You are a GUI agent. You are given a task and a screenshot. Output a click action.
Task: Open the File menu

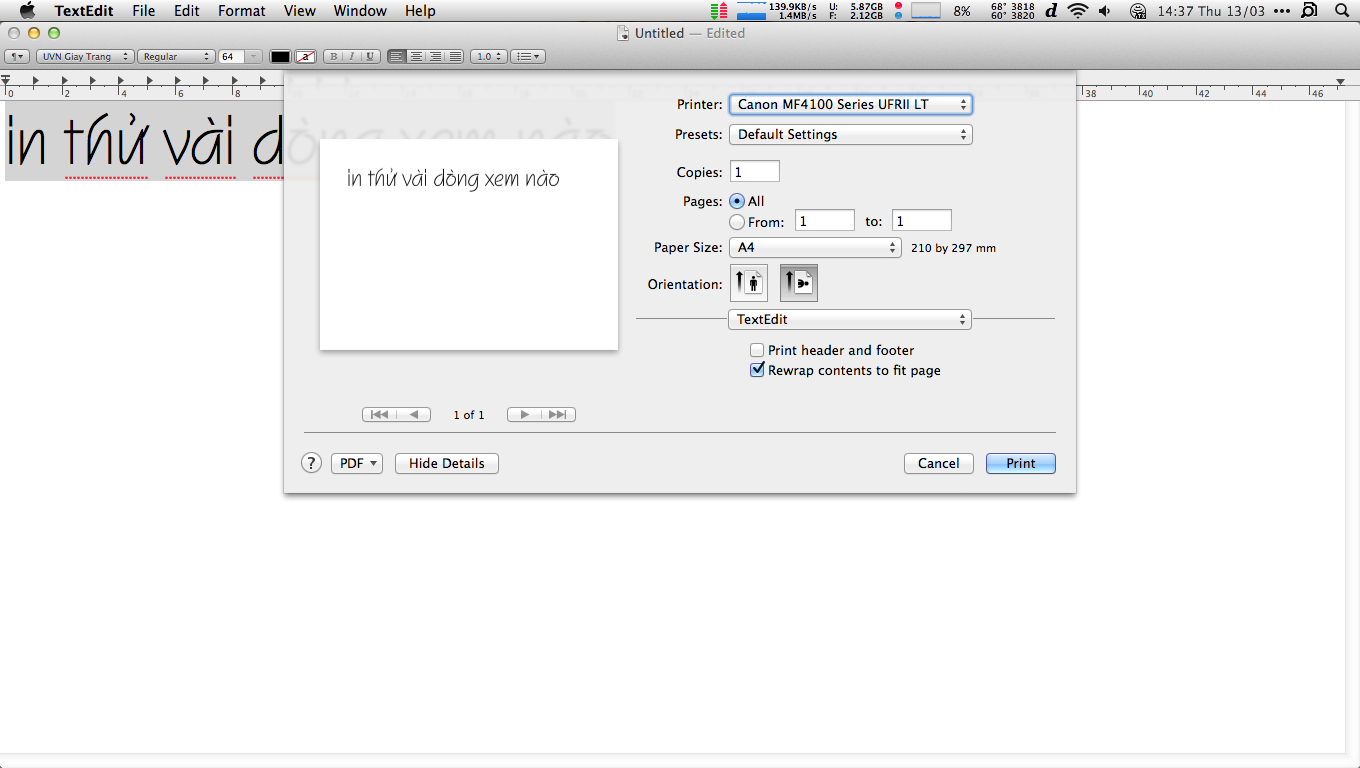click(x=144, y=11)
